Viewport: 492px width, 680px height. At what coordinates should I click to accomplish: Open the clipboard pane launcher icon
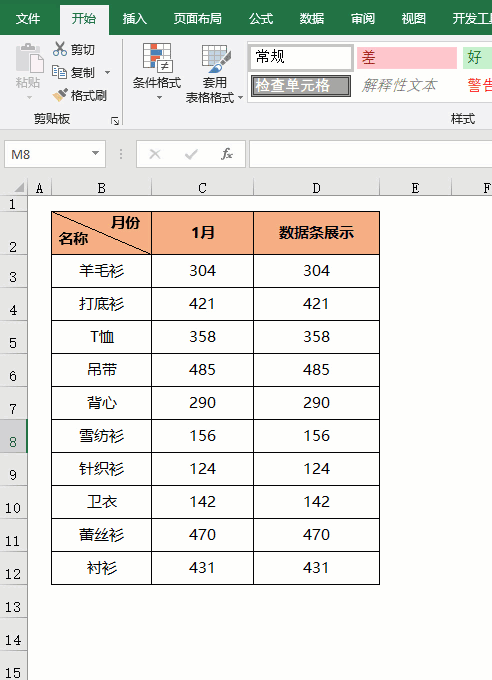click(x=115, y=121)
